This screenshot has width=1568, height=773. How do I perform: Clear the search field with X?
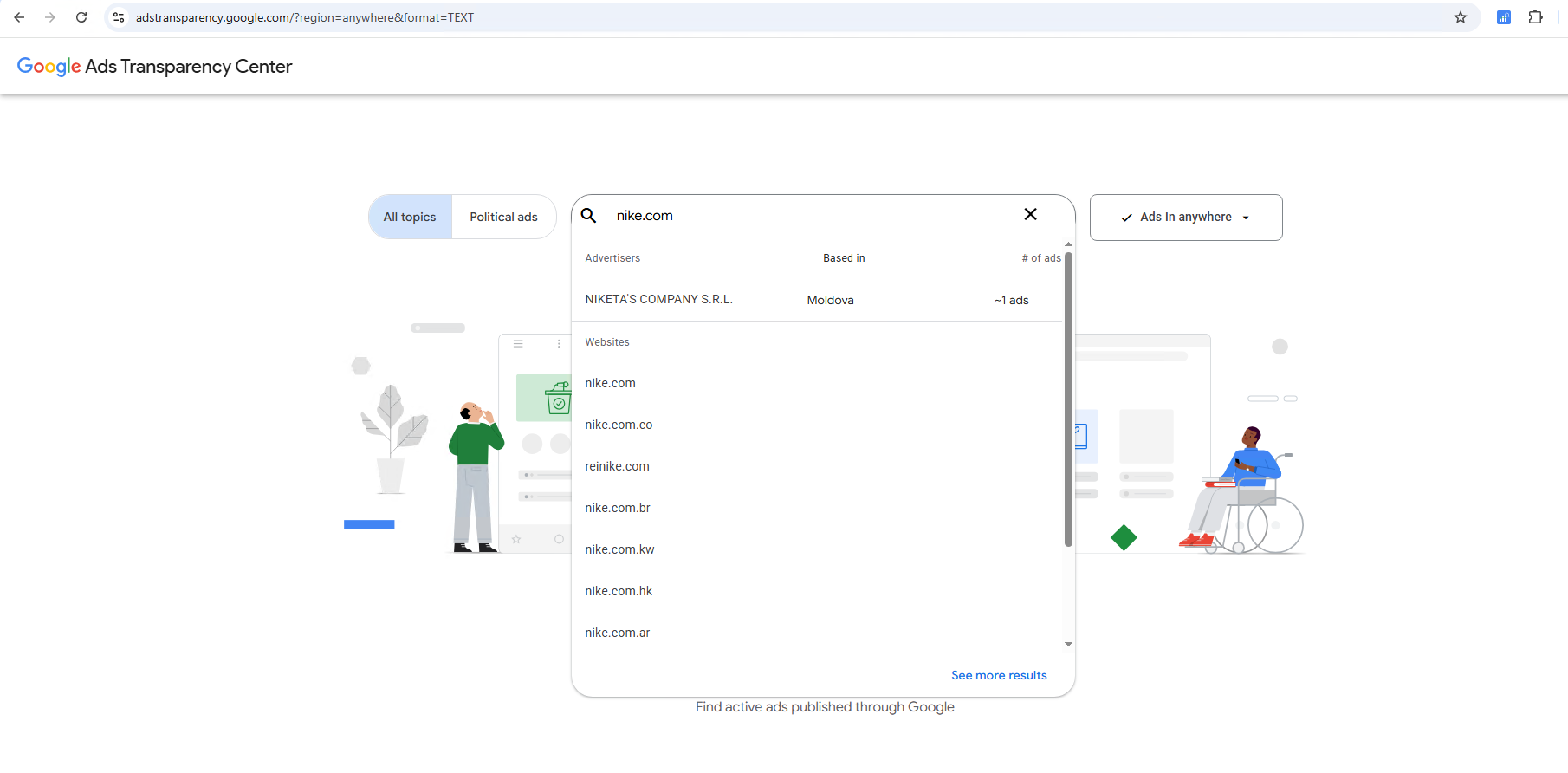pos(1030,214)
